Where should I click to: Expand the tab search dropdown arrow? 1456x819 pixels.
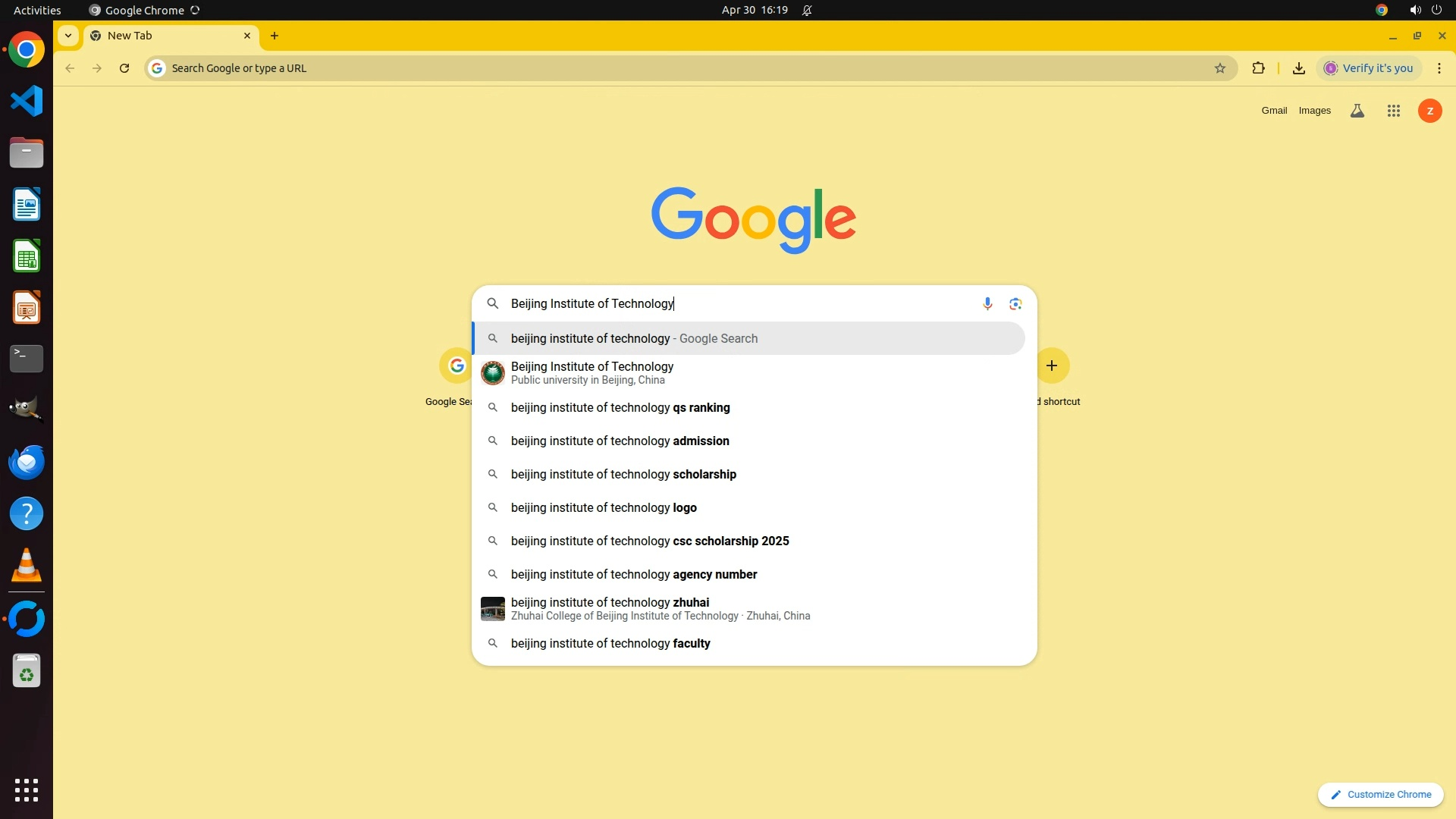[x=68, y=36]
